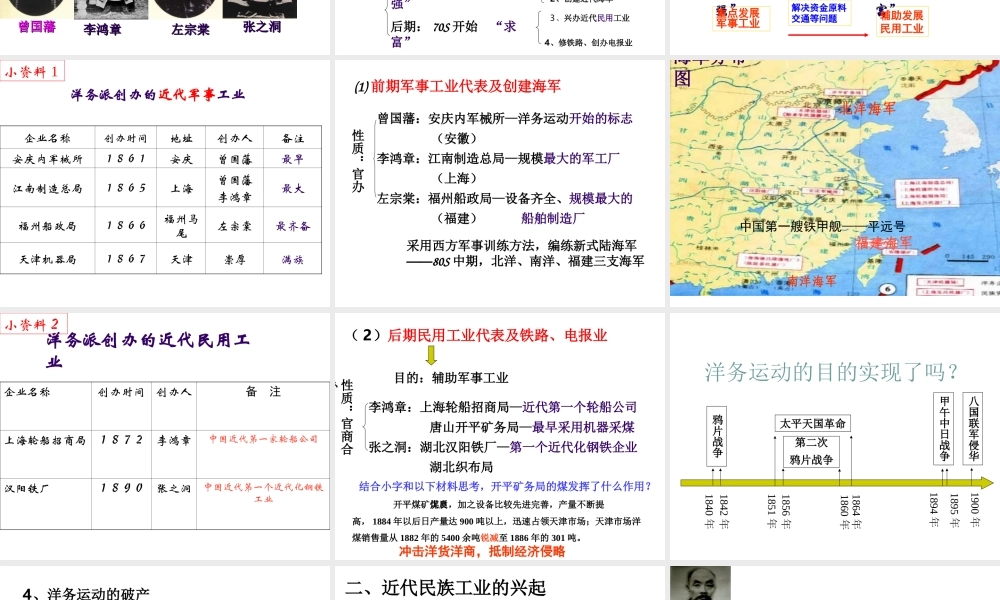Click the 福建海军 label on the map
Image resolution: width=1000 pixels, height=600 pixels.
(x=884, y=242)
